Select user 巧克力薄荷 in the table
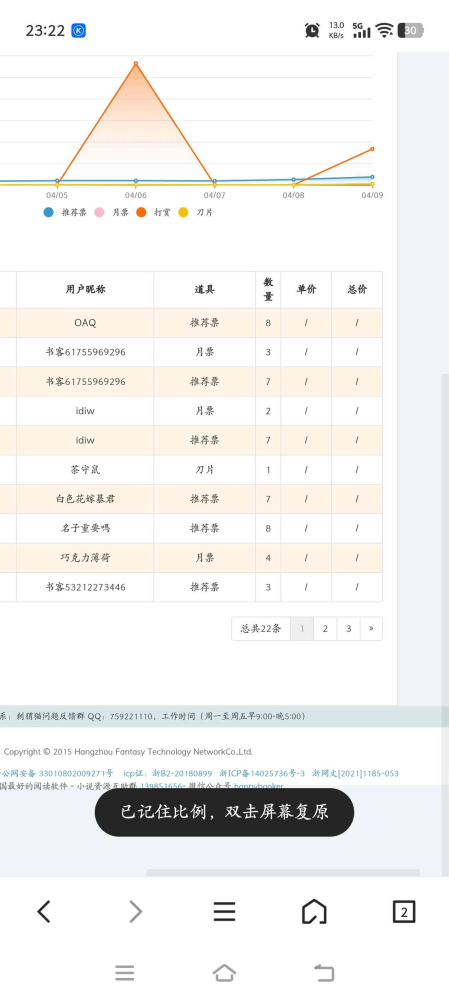 [x=85, y=557]
